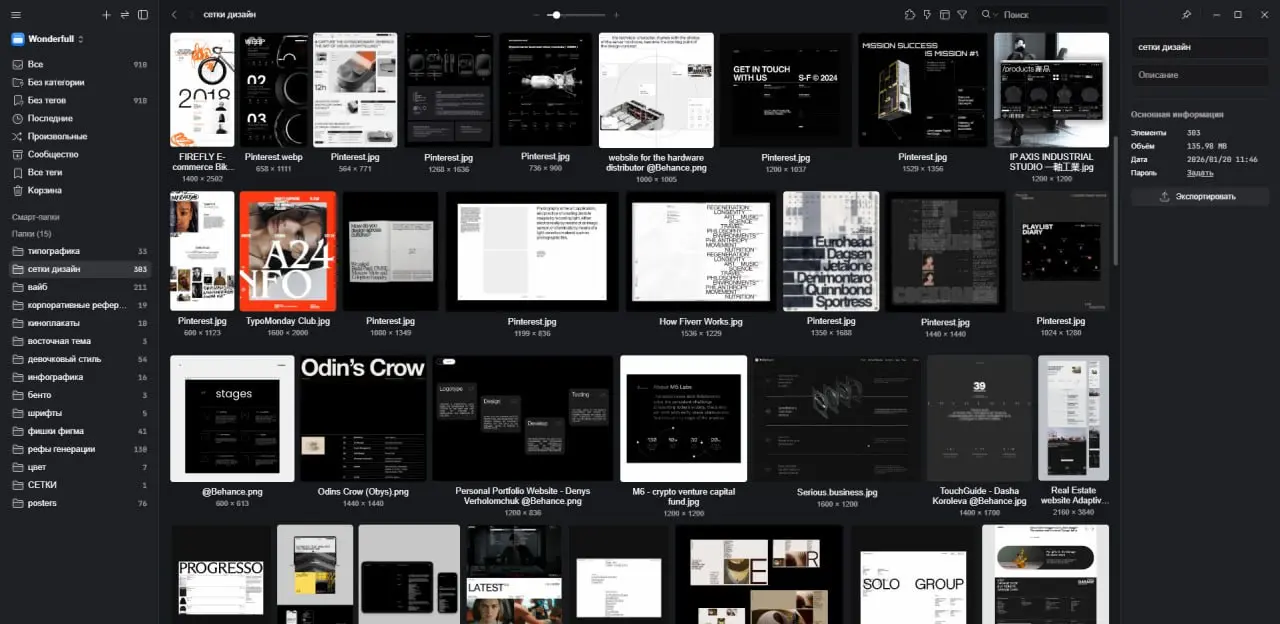This screenshot has width=1280, height=624.
Task: Click the gallery vertical scrollbar
Action: [1115, 200]
